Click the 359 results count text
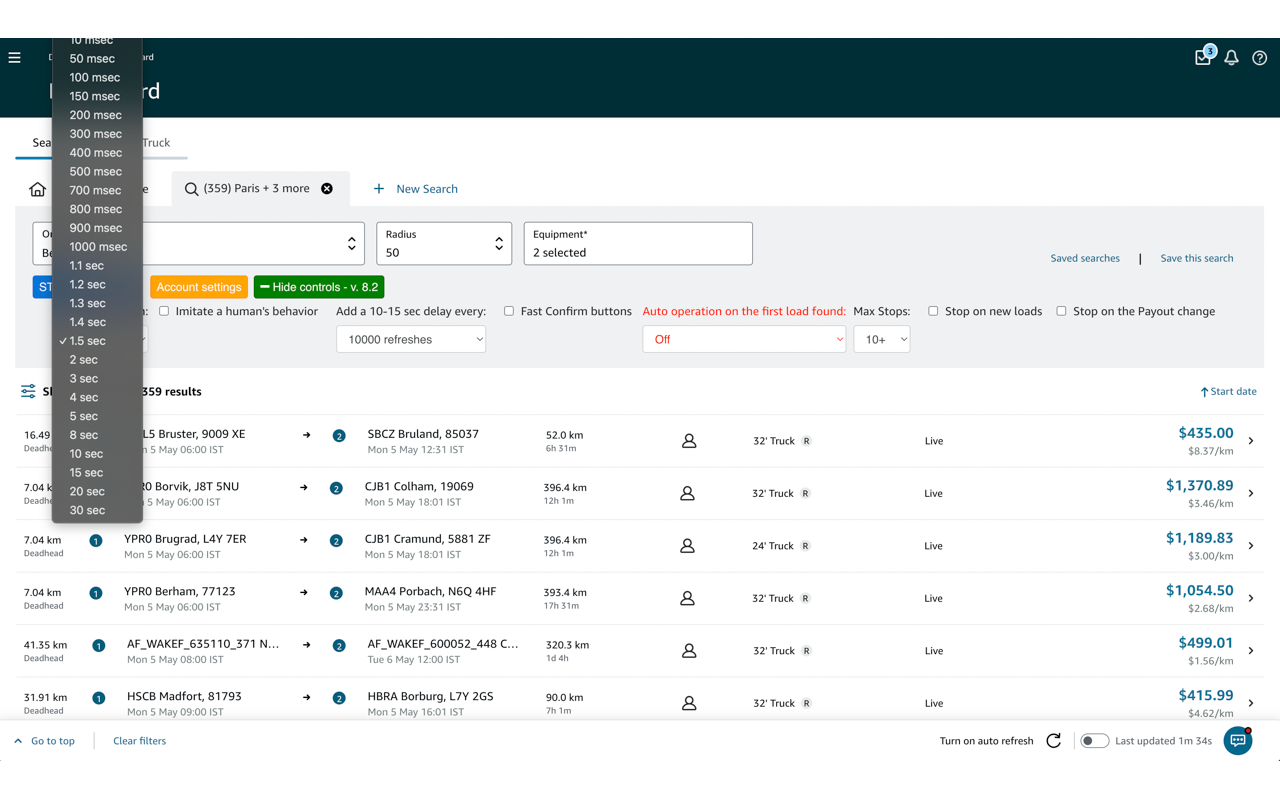The width and height of the screenshot is (1280, 800). point(171,391)
